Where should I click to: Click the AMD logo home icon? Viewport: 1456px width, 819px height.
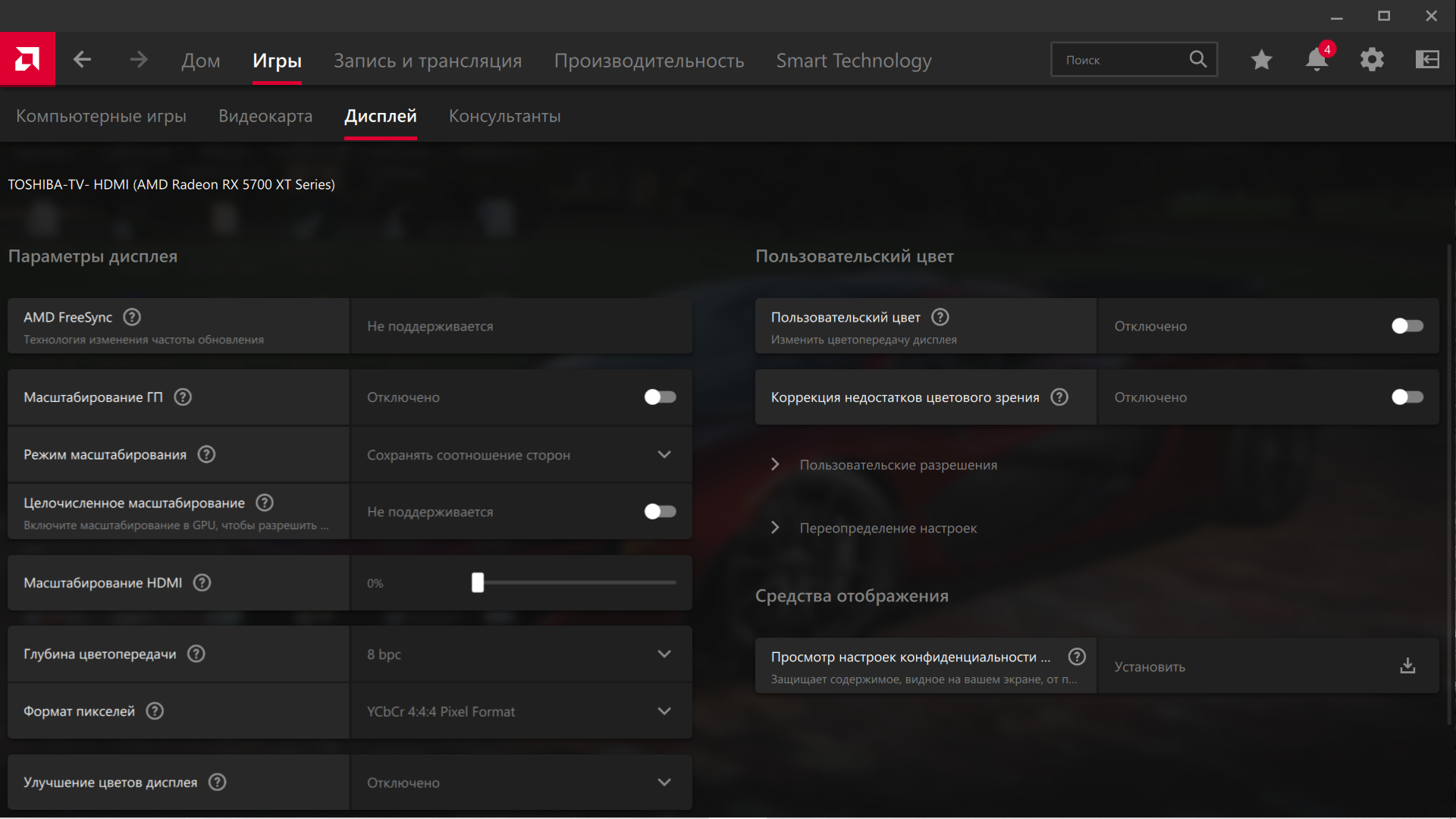27,59
